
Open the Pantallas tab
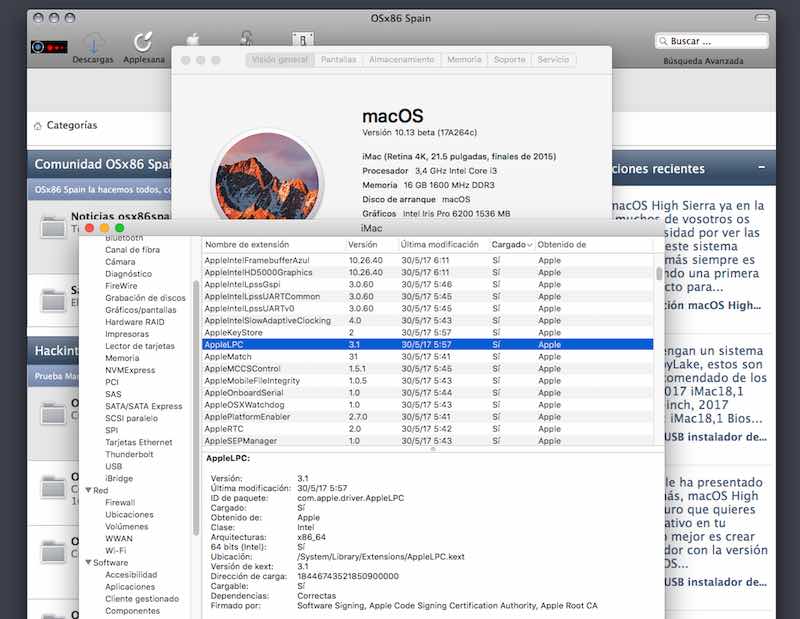(x=339, y=60)
